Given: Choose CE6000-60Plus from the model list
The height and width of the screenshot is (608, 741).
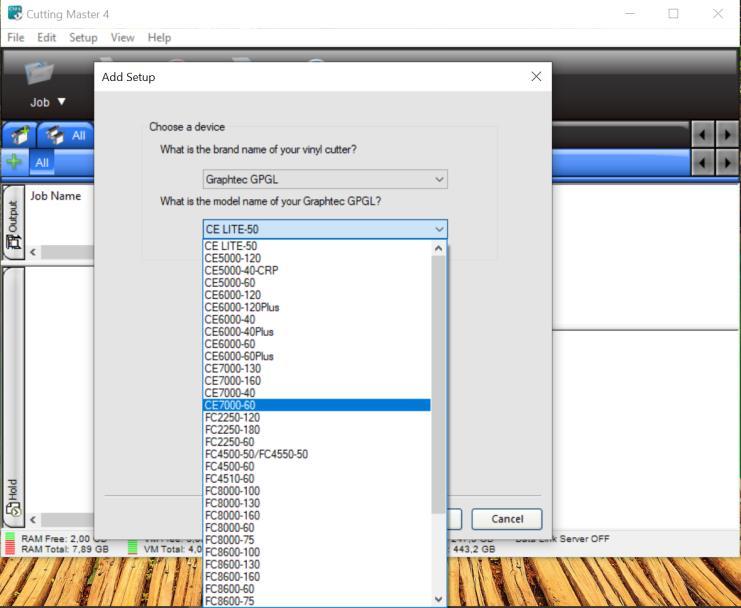Looking at the screenshot, I should 317,357.
